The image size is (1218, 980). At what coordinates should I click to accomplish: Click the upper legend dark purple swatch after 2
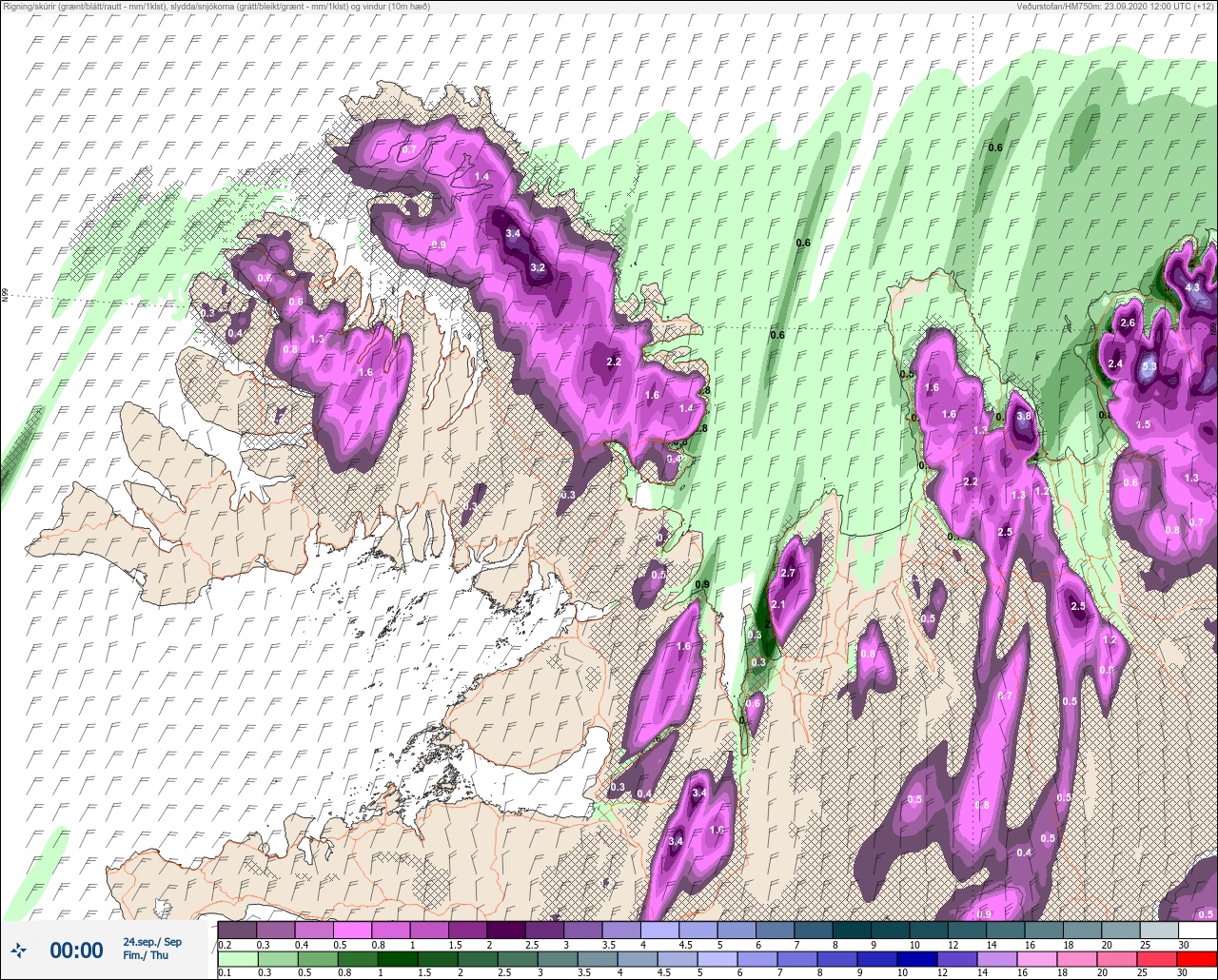(505, 930)
